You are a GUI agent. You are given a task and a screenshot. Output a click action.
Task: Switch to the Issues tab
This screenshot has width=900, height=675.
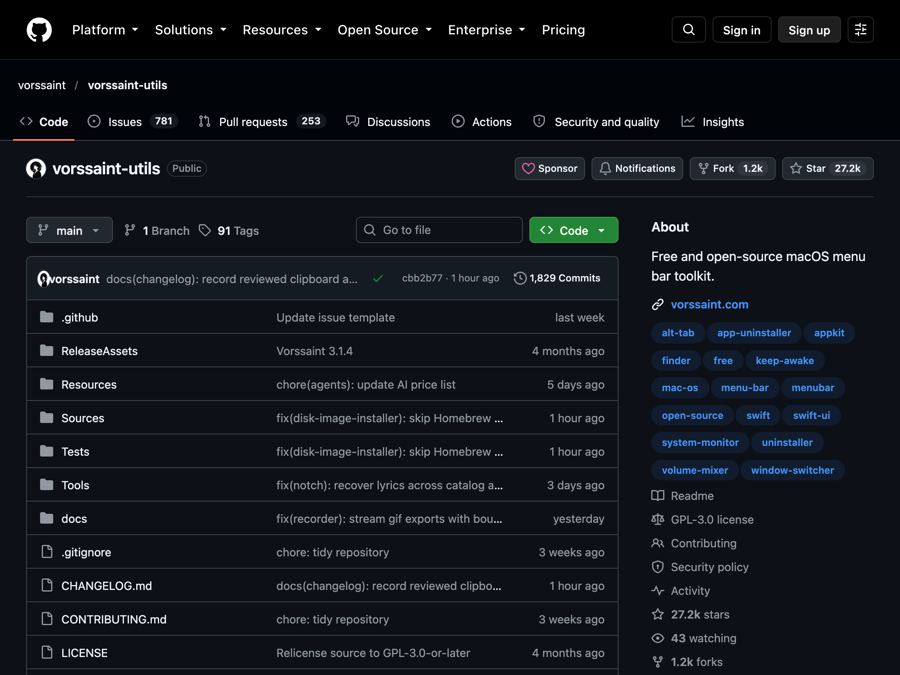coord(133,122)
